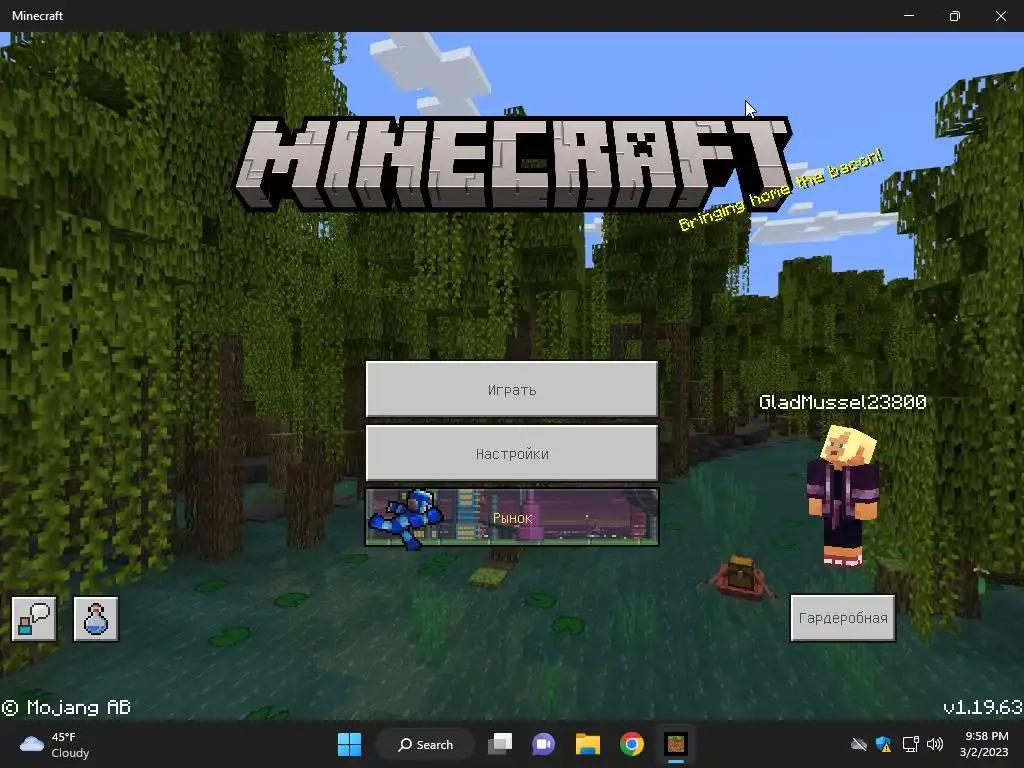
Task: Click the taskbar Search box
Action: (425, 744)
